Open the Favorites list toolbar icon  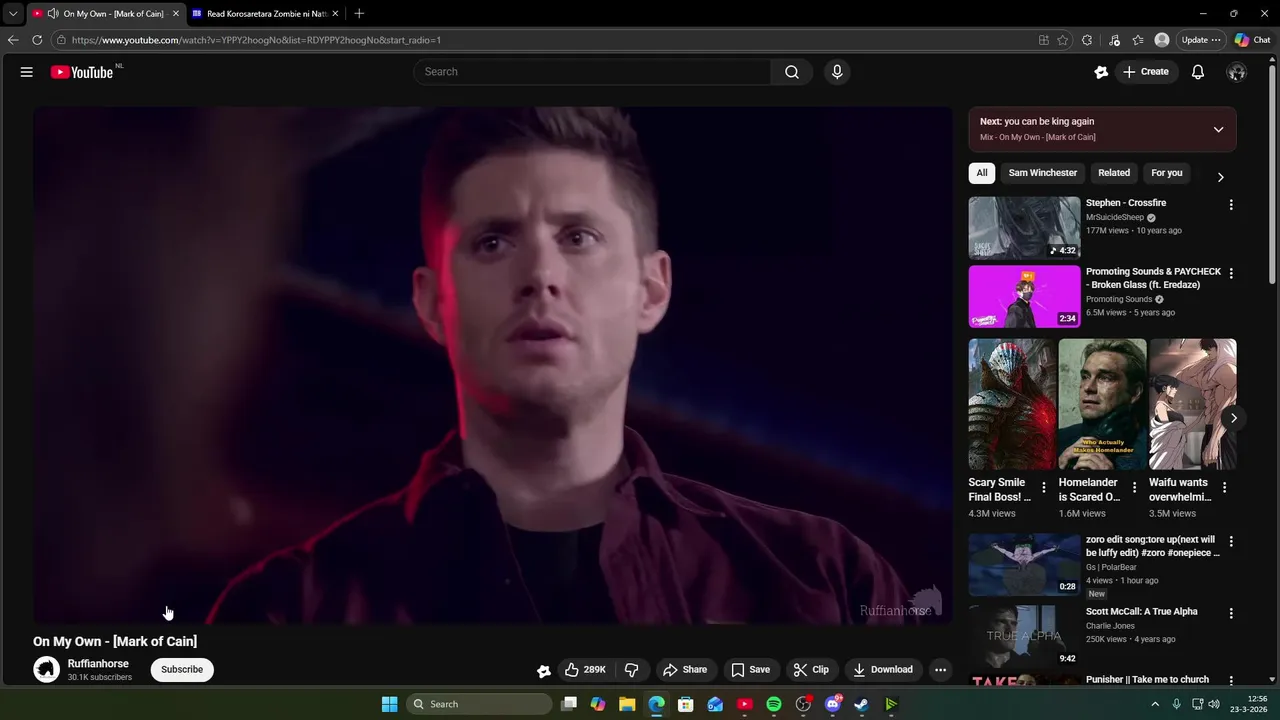(x=1138, y=40)
